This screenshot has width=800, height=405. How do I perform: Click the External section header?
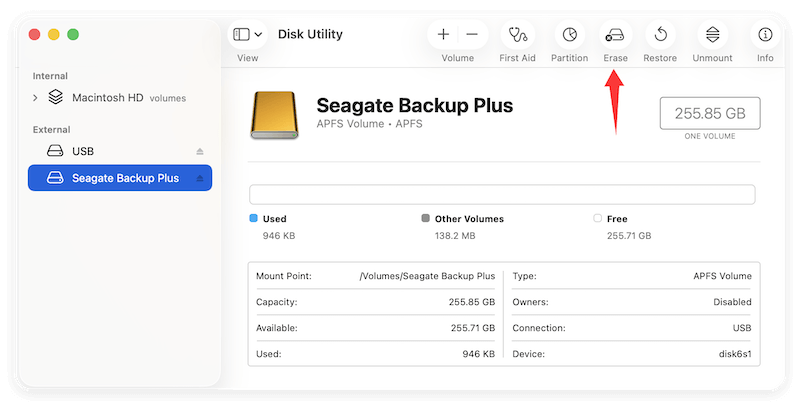click(x=52, y=130)
